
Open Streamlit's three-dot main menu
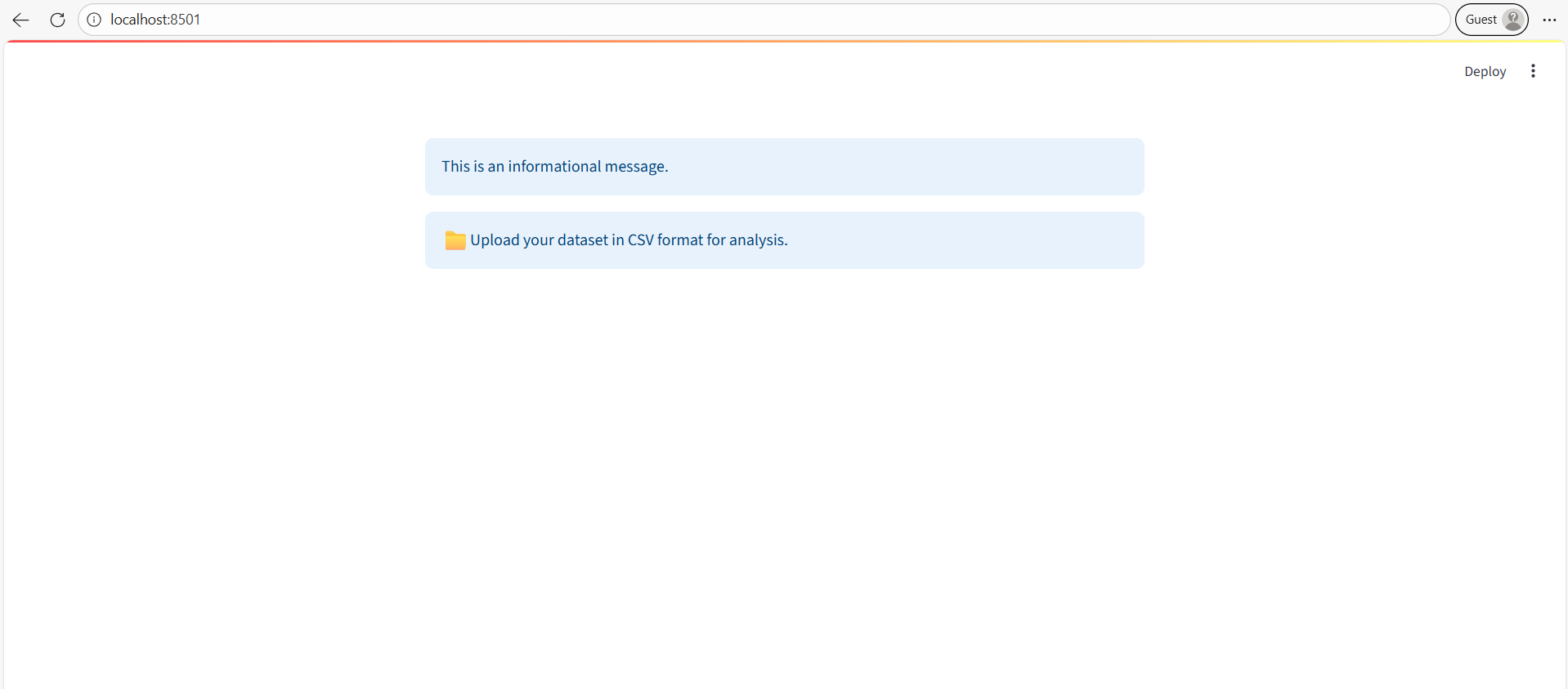pyautogui.click(x=1533, y=71)
